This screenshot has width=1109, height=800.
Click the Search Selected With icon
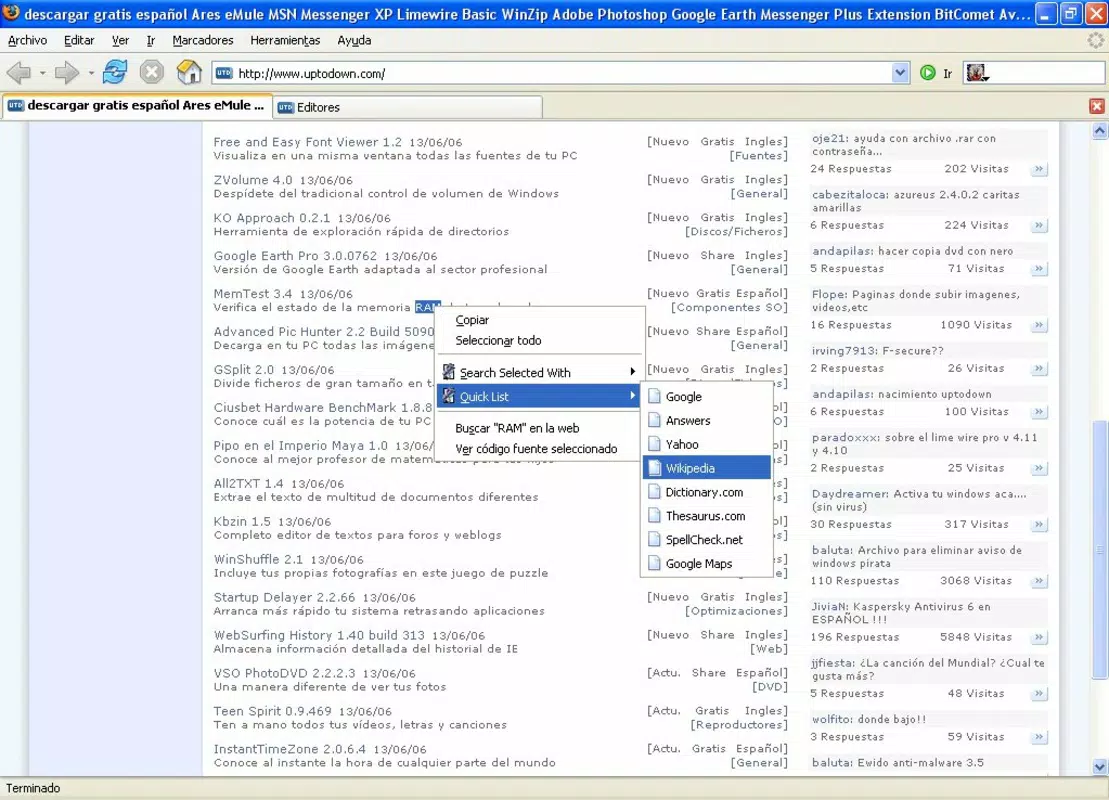[448, 372]
